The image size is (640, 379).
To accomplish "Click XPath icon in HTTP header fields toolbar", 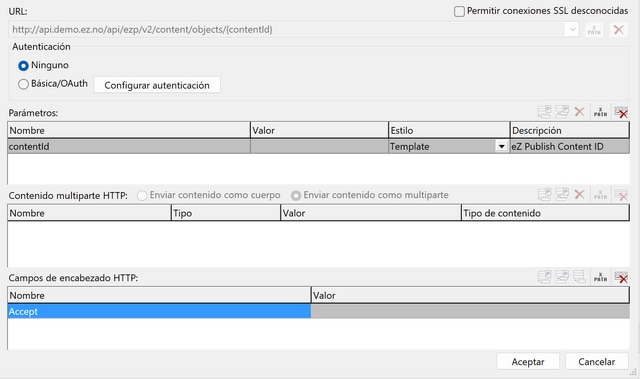I will click(x=600, y=277).
